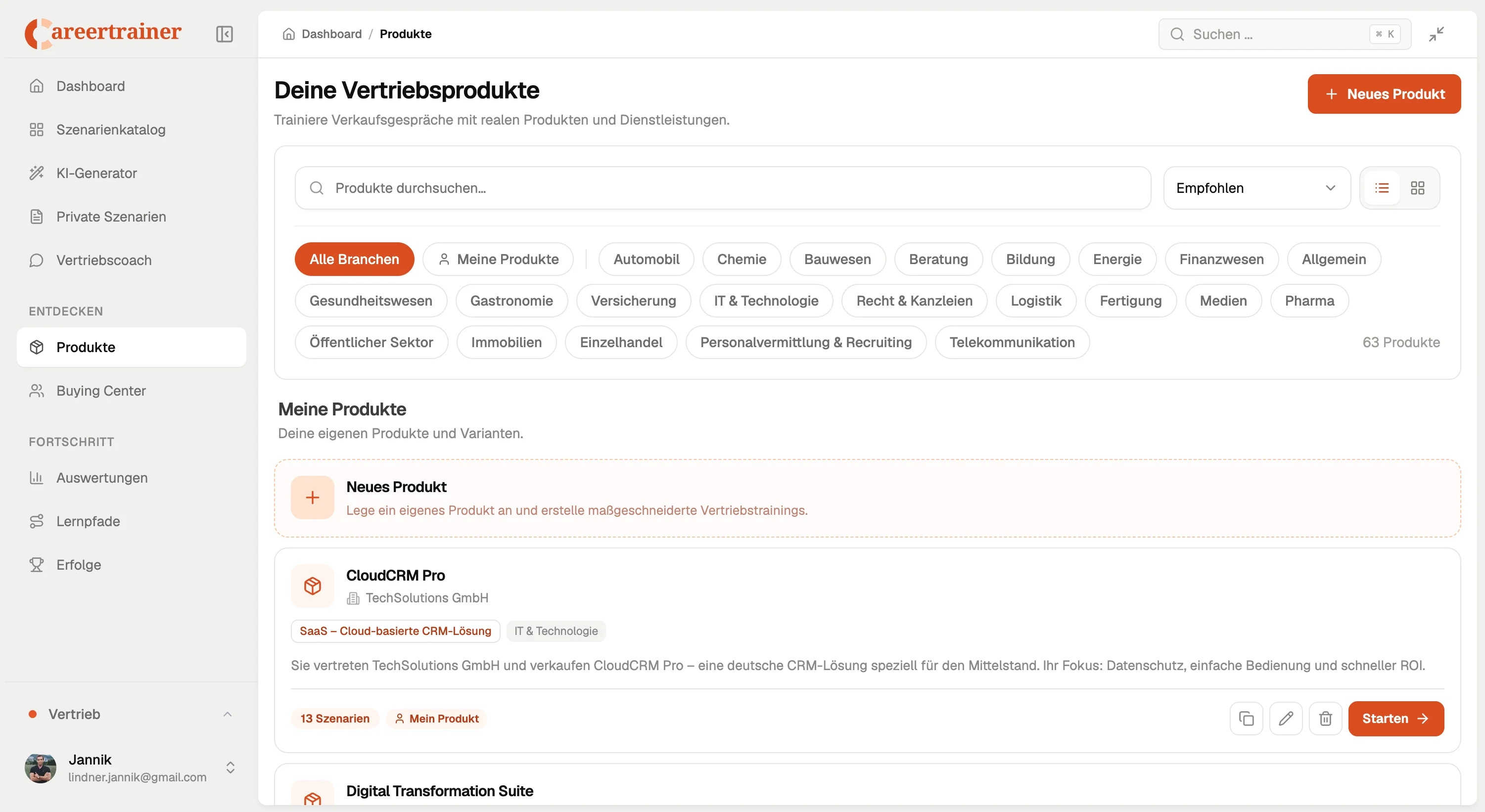
Task: Select the Alle Branchen filter
Action: [355, 259]
